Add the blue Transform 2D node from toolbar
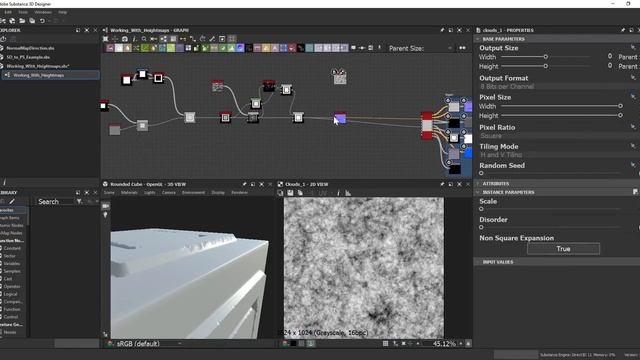 (x=283, y=48)
